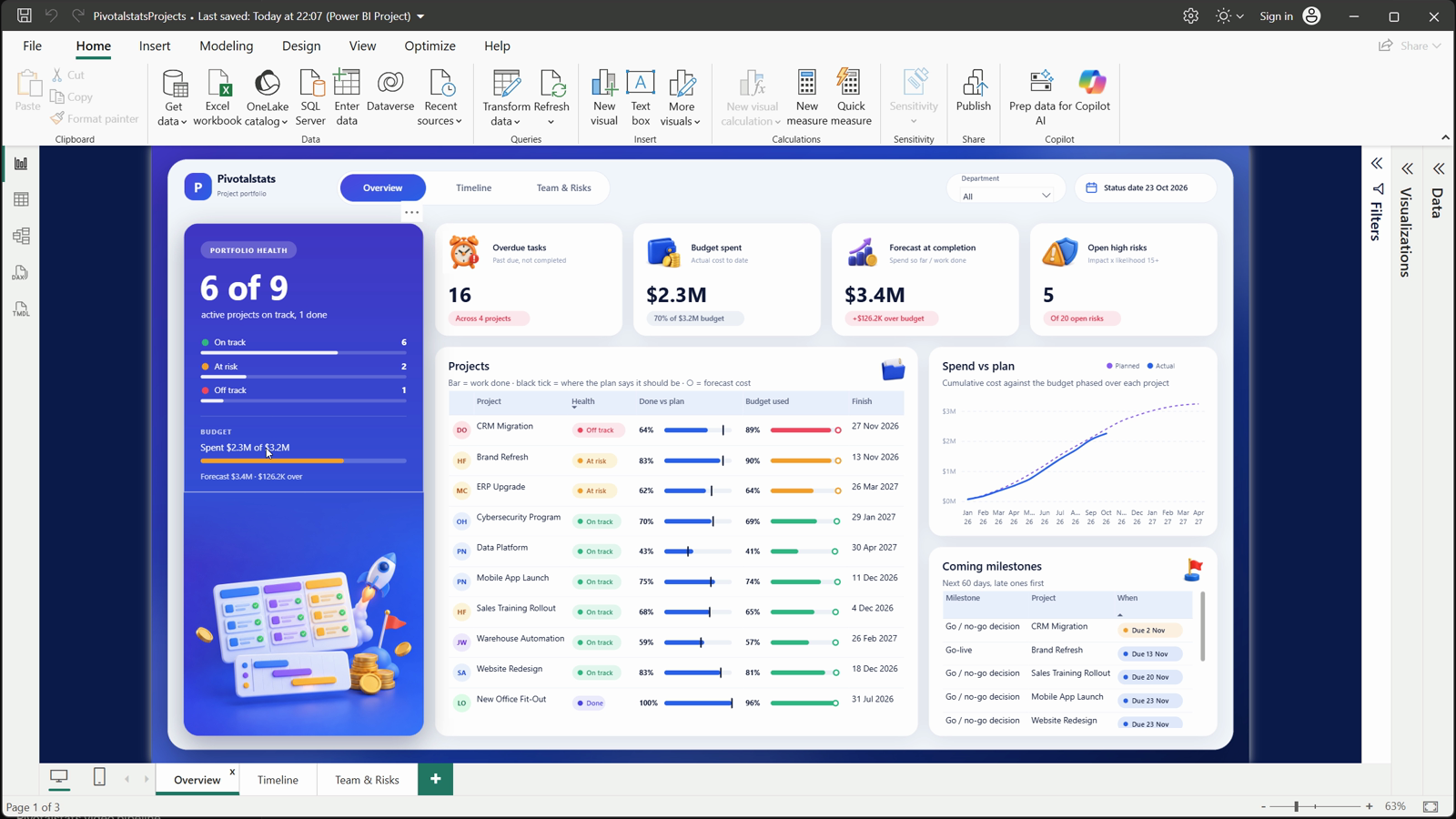Select the Timeline button in report

pyautogui.click(x=473, y=187)
